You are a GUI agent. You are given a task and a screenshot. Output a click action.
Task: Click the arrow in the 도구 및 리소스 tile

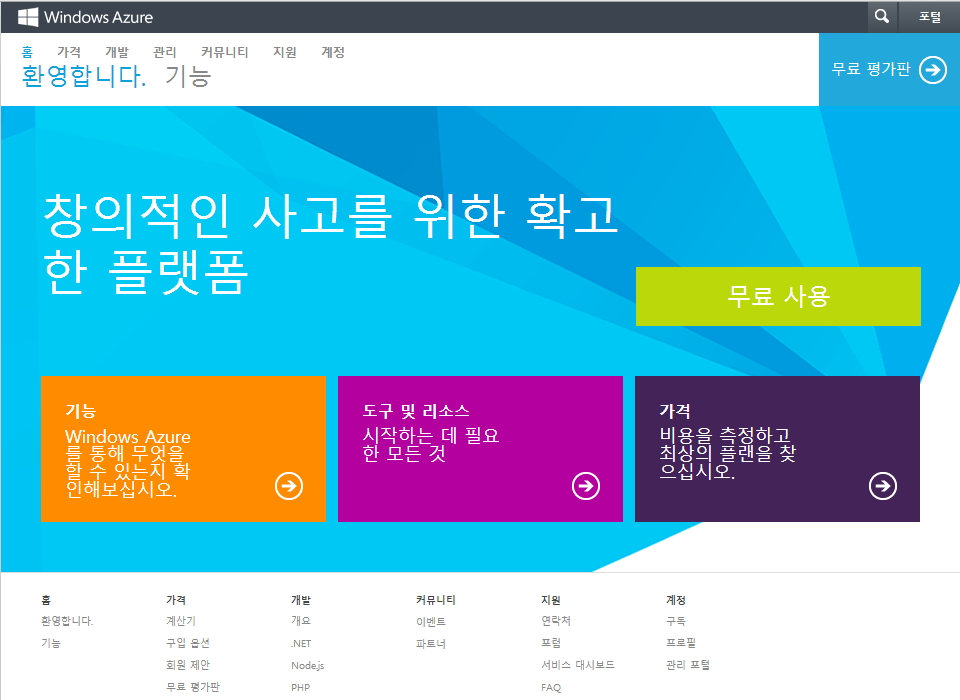point(586,486)
